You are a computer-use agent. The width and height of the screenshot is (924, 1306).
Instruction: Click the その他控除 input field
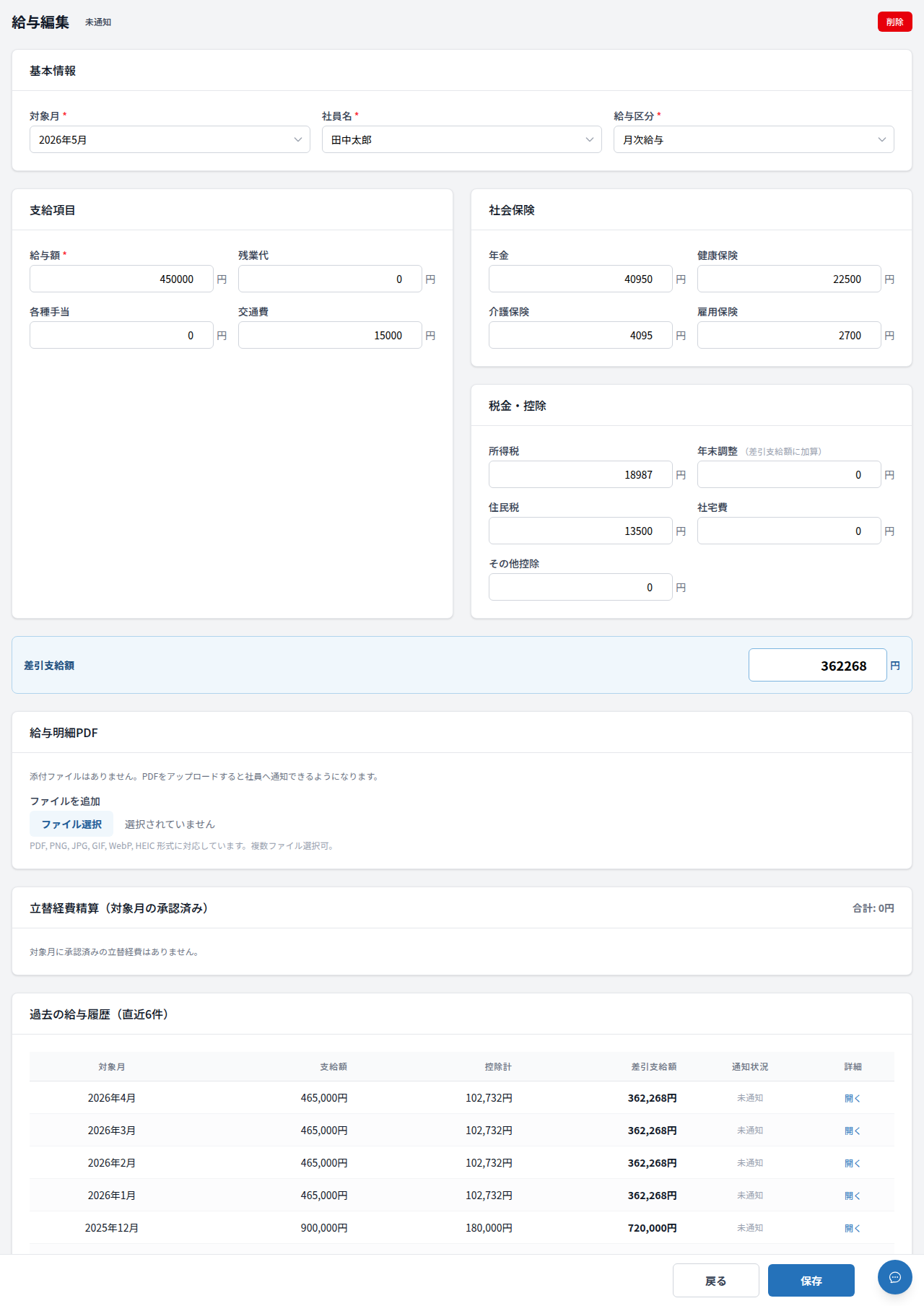[x=580, y=587]
